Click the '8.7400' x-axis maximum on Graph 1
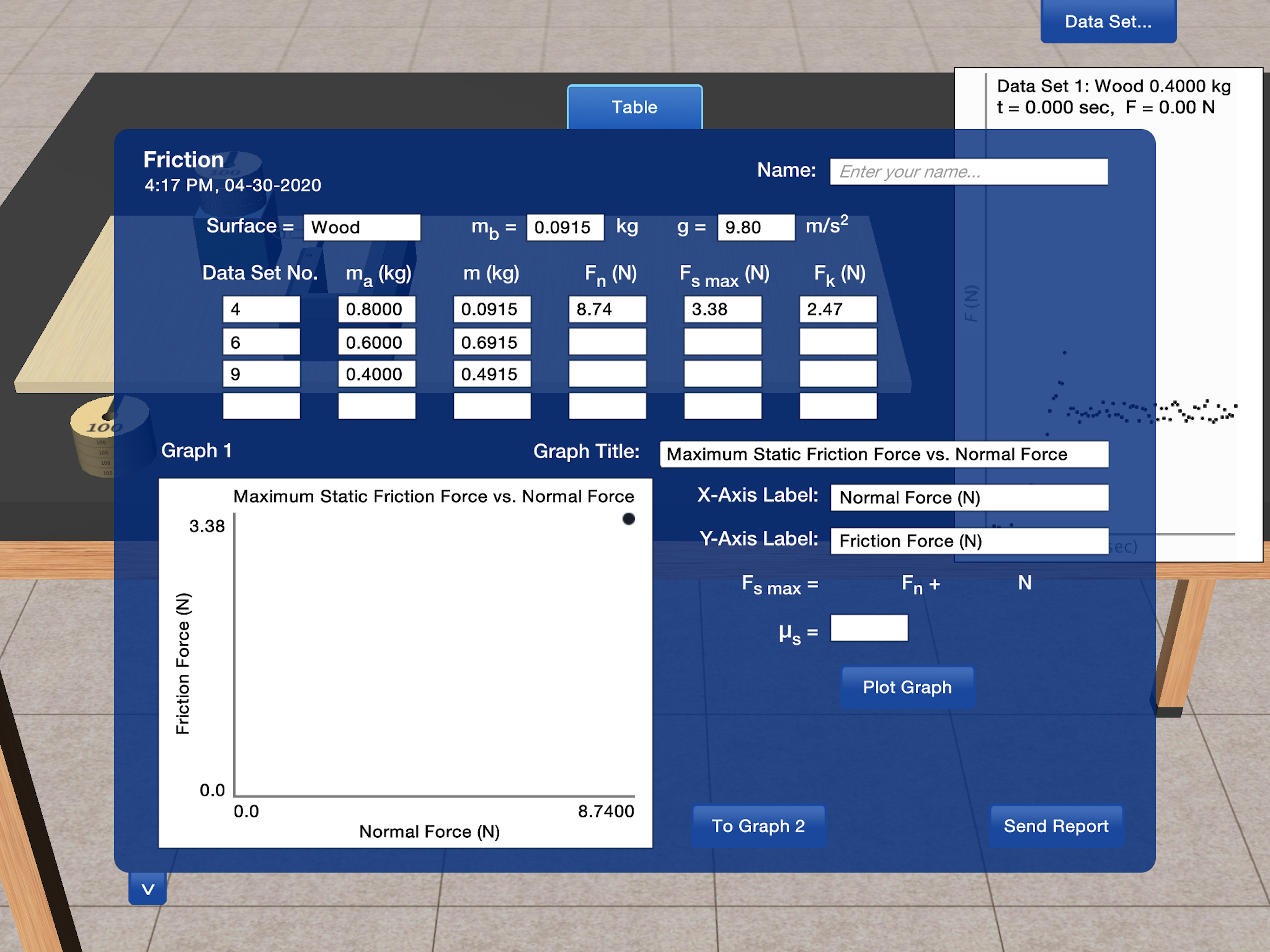The width and height of the screenshot is (1270, 952). 606,811
